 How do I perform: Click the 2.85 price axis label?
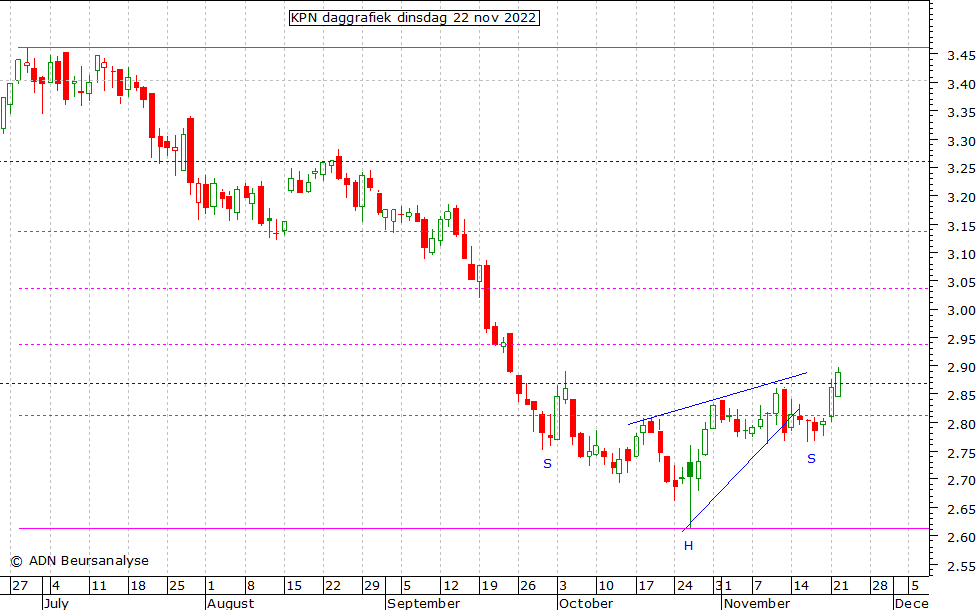click(x=961, y=396)
